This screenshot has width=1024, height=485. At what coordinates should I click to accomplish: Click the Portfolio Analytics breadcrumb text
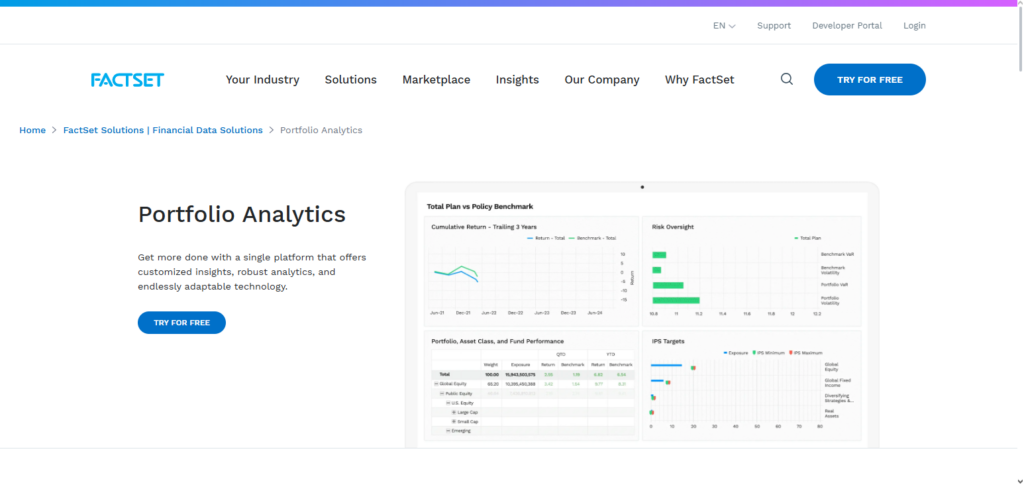pos(321,130)
